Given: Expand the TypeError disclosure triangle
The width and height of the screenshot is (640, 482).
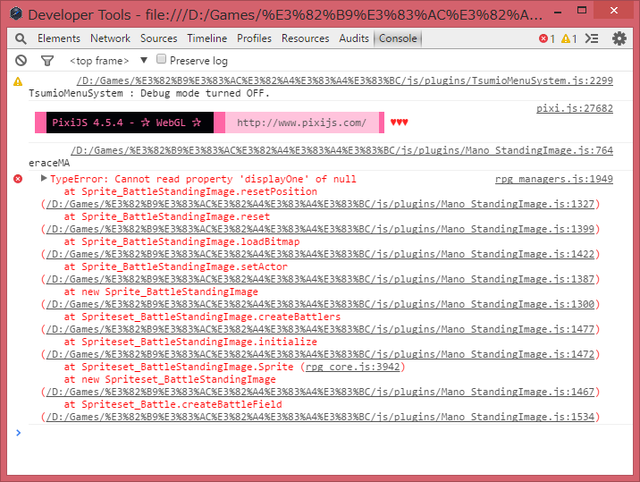Looking at the screenshot, I should click(44, 178).
